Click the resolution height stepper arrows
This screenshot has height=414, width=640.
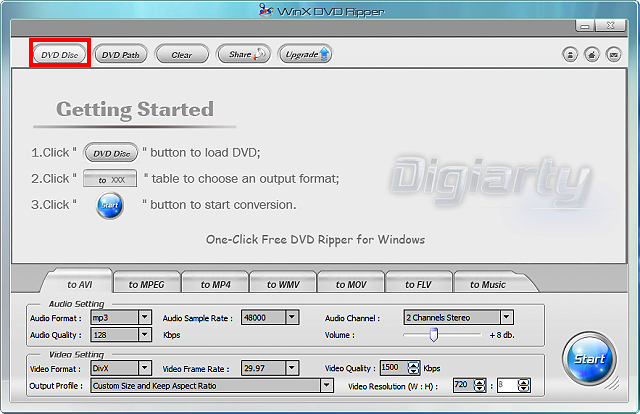tap(524, 385)
